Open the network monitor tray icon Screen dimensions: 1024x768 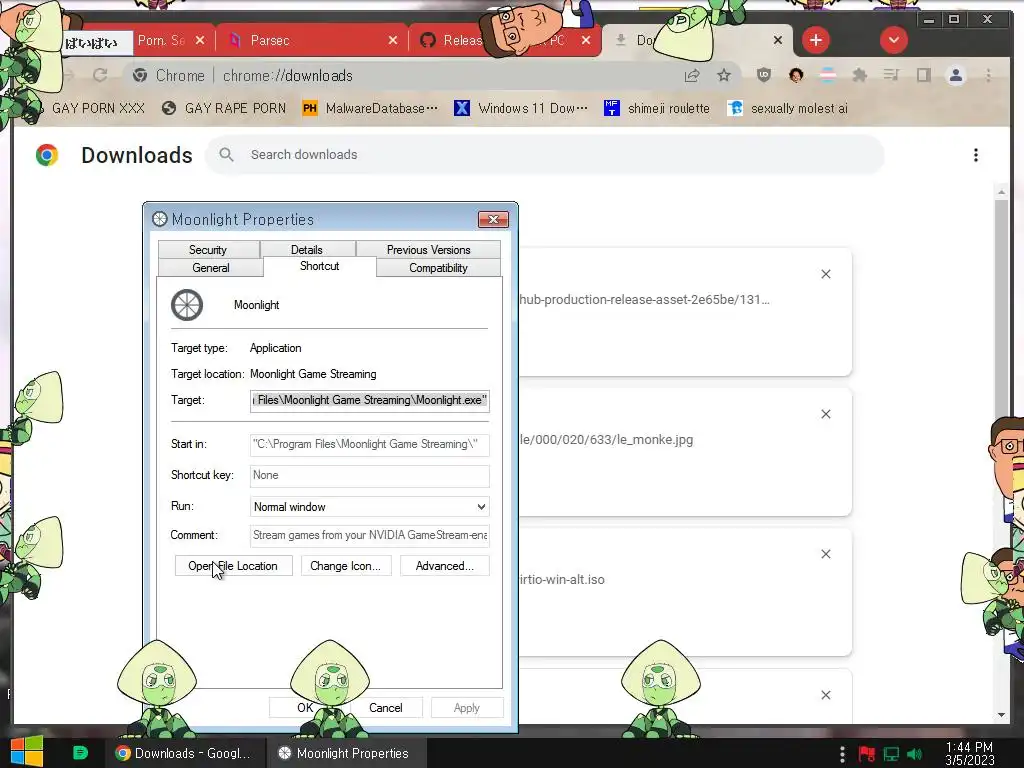pos(891,754)
